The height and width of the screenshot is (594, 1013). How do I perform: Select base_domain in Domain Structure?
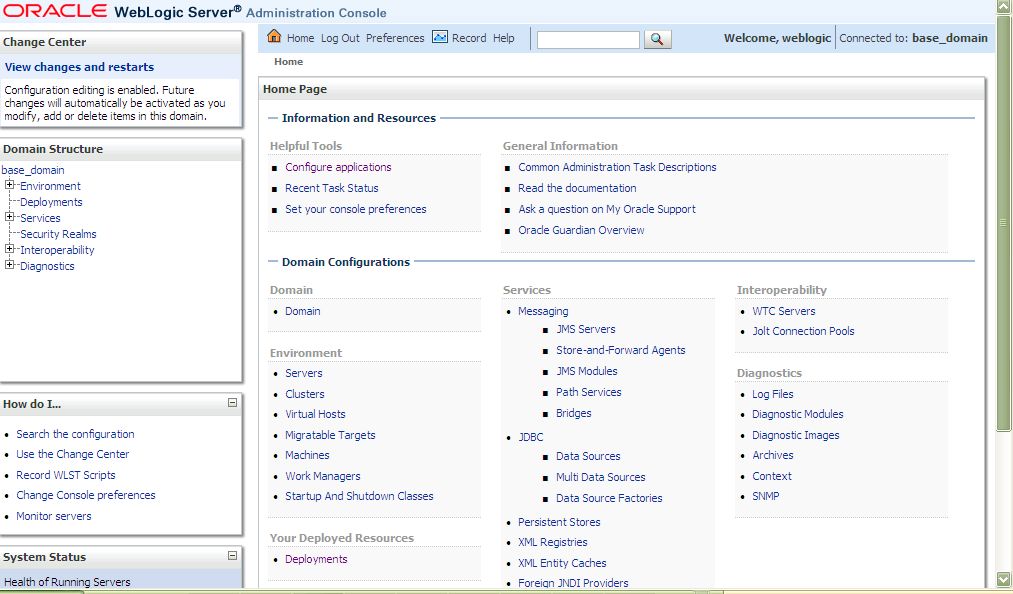(x=33, y=170)
